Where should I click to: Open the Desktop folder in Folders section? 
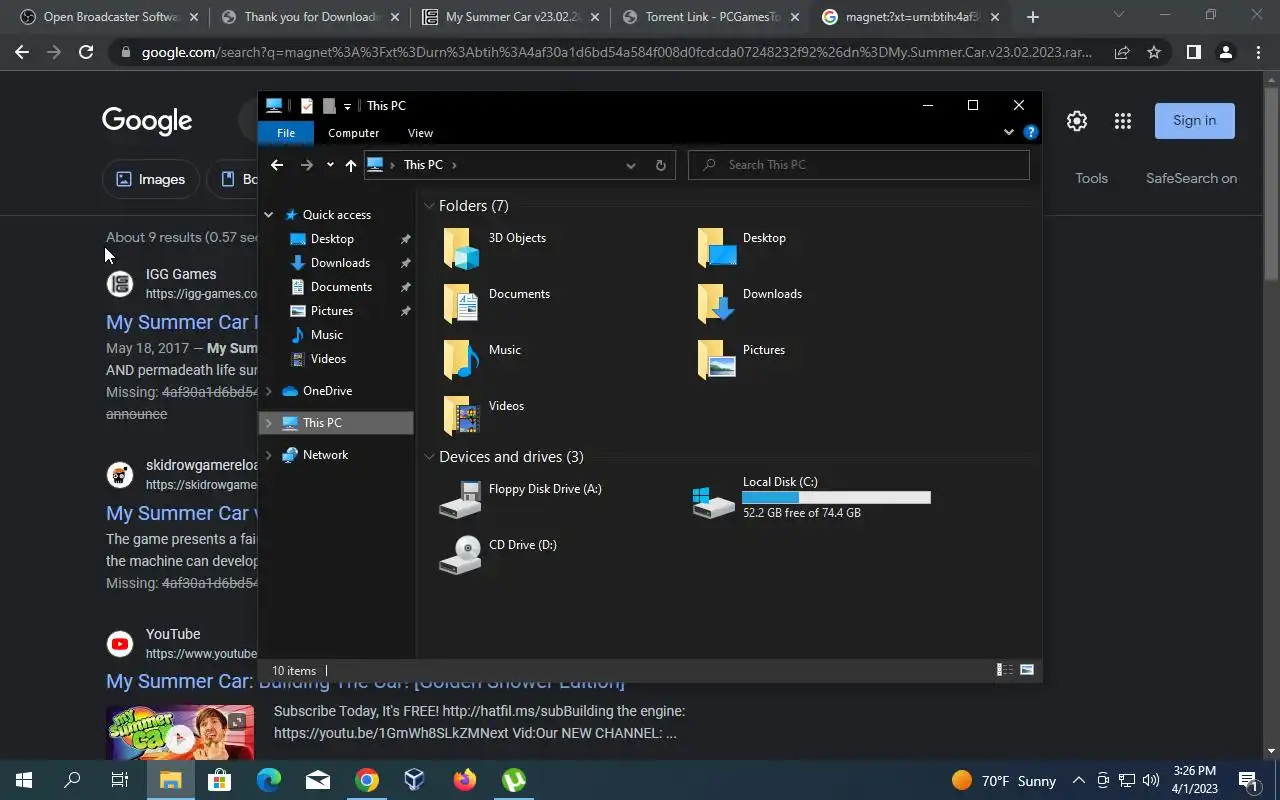(x=742, y=248)
